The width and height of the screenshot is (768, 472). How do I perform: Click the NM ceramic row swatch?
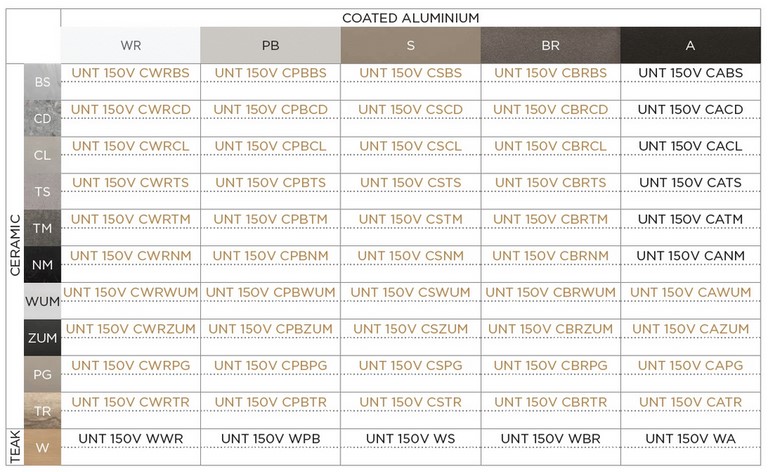click(x=42, y=265)
